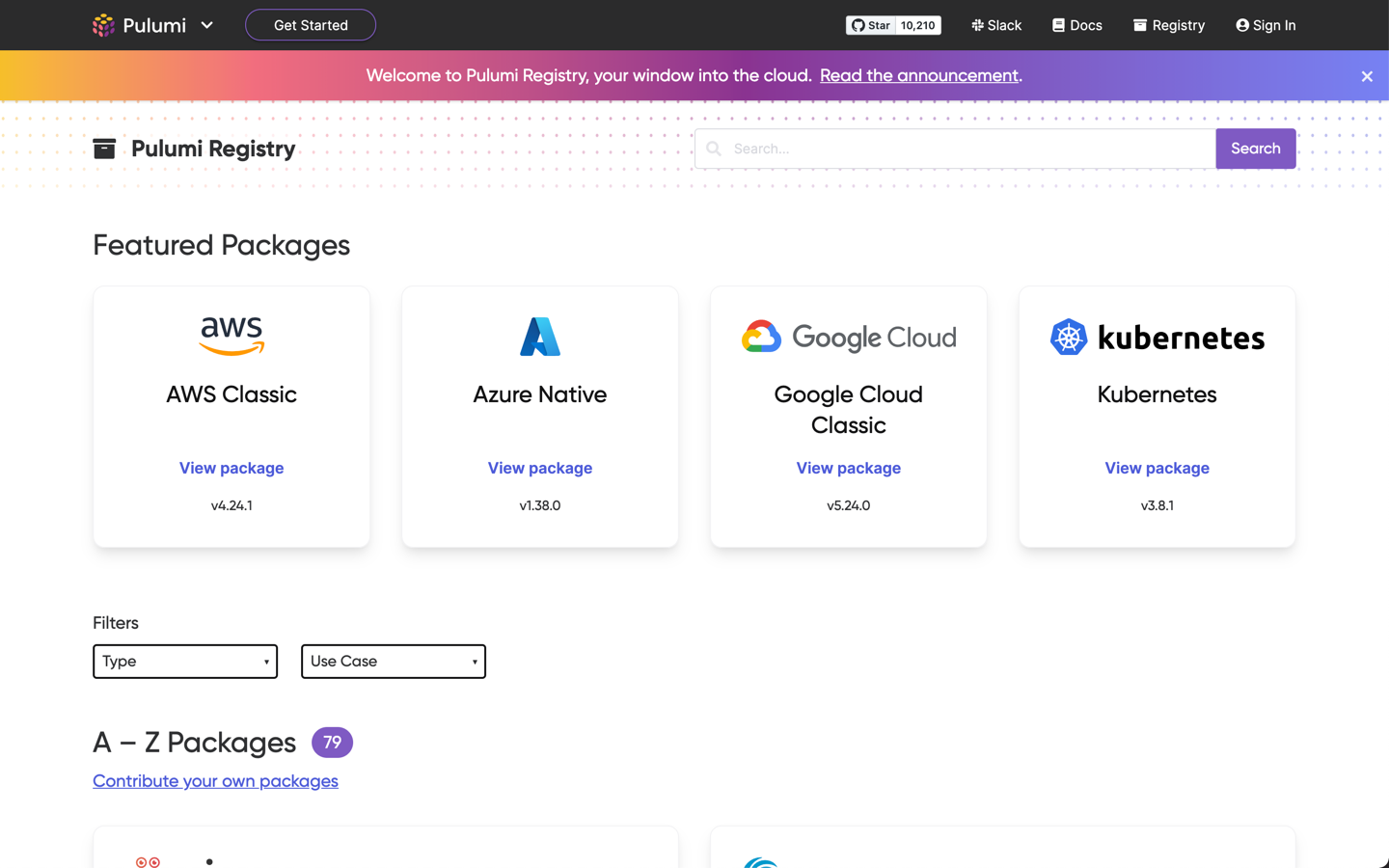This screenshot has width=1389, height=868.
Task: Open the Use Case filter dropdown
Action: (x=394, y=662)
